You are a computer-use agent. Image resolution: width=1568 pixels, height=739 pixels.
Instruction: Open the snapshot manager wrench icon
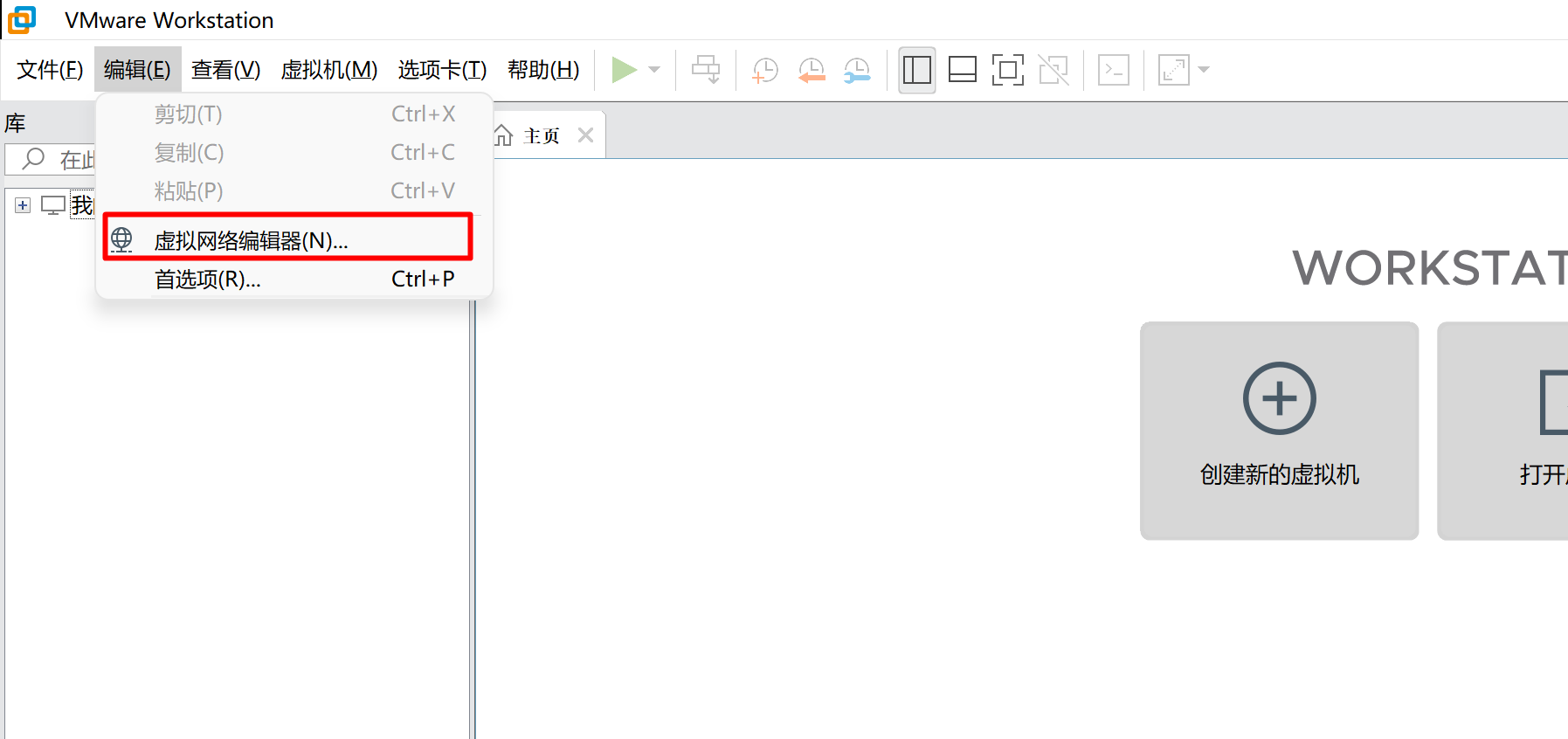click(x=857, y=70)
